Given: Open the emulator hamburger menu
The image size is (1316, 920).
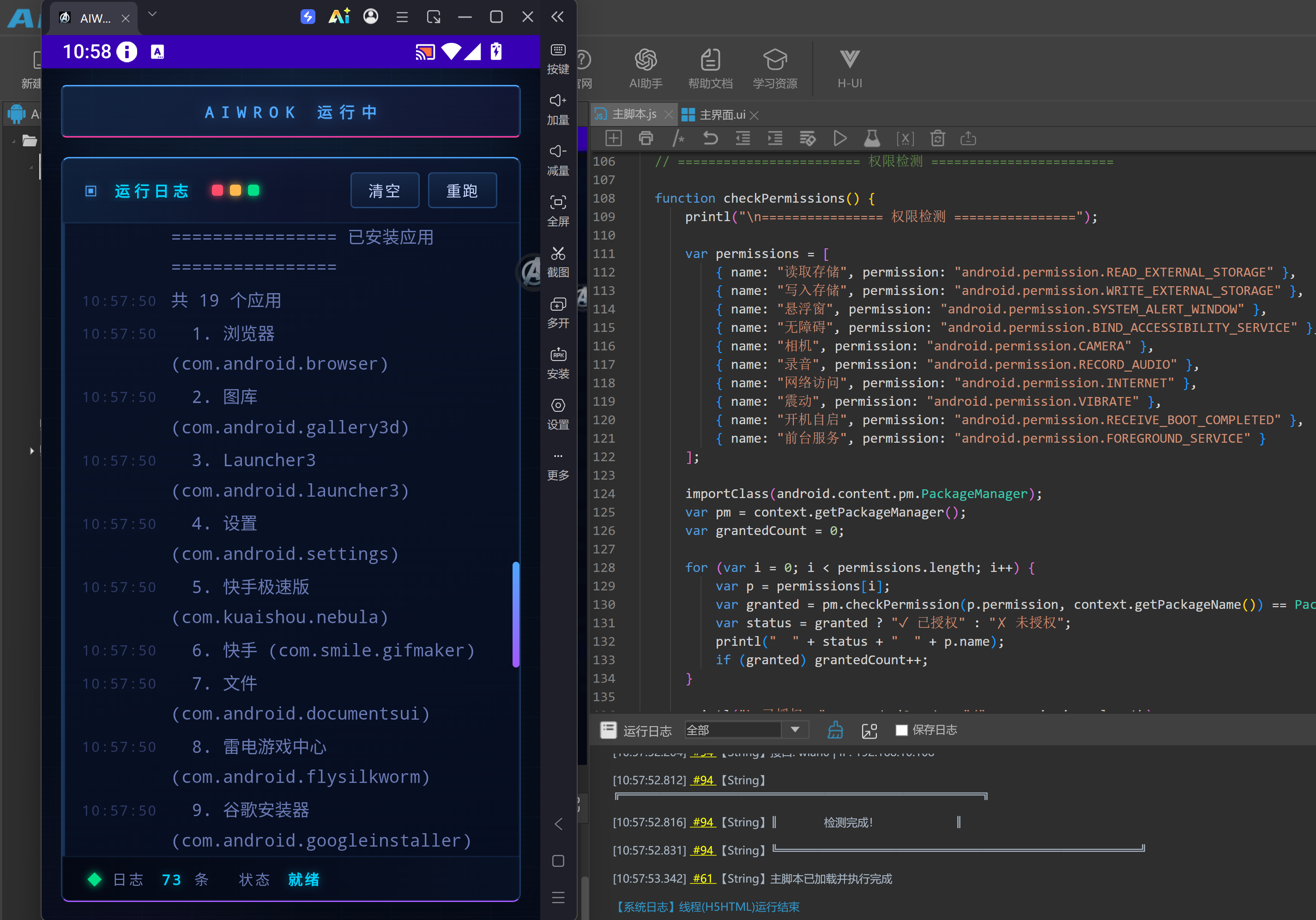Looking at the screenshot, I should click(x=402, y=17).
